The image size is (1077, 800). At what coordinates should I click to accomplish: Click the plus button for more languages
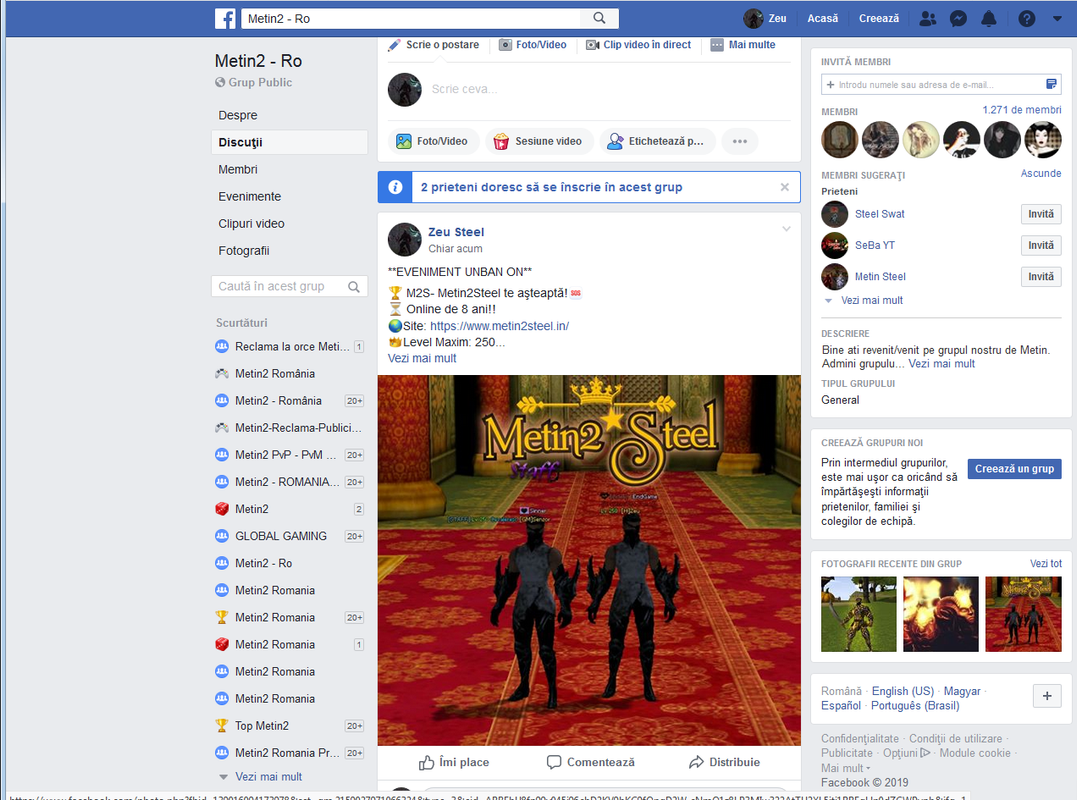coord(1047,696)
